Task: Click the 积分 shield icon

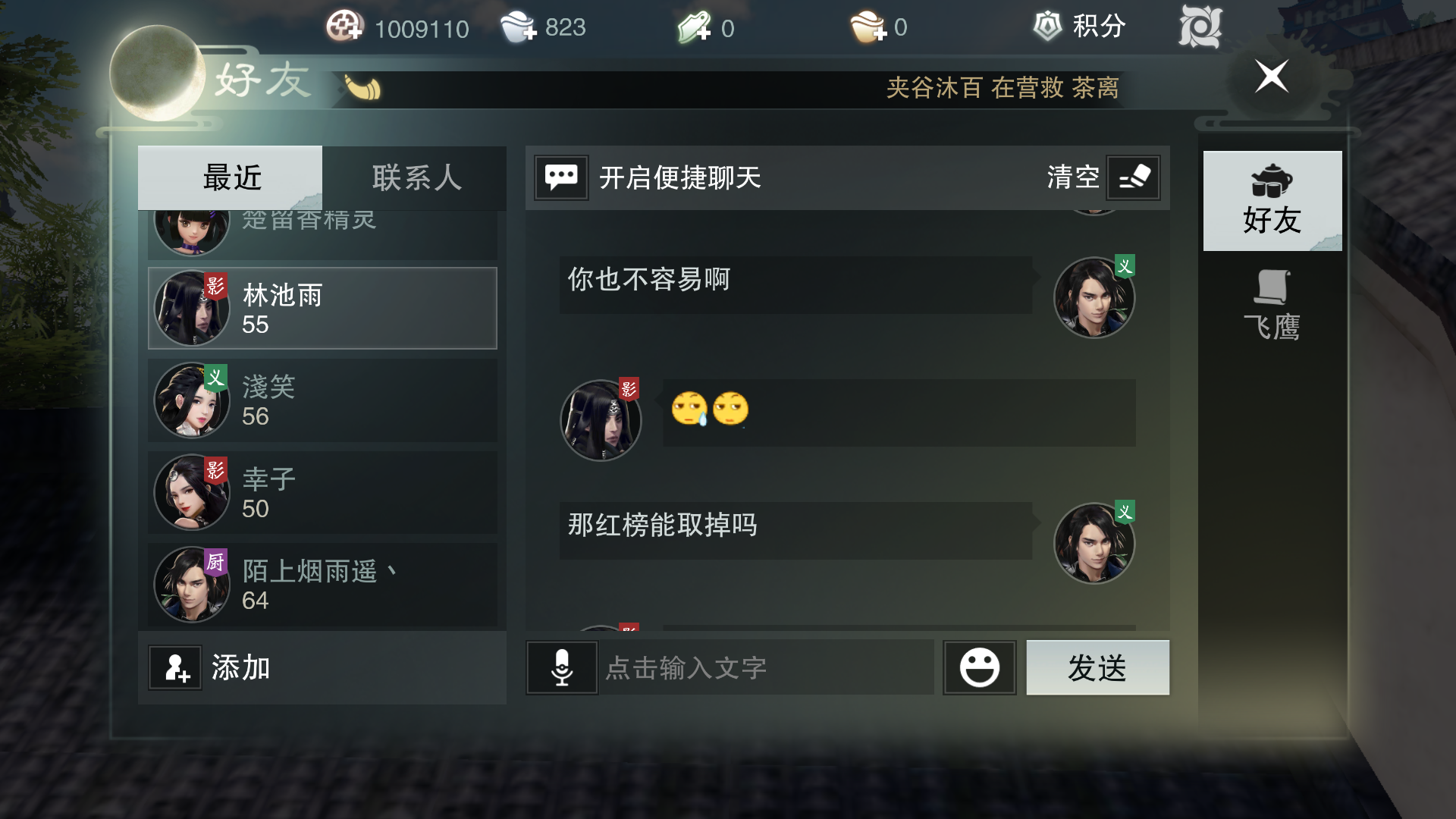Action: coord(1047,27)
